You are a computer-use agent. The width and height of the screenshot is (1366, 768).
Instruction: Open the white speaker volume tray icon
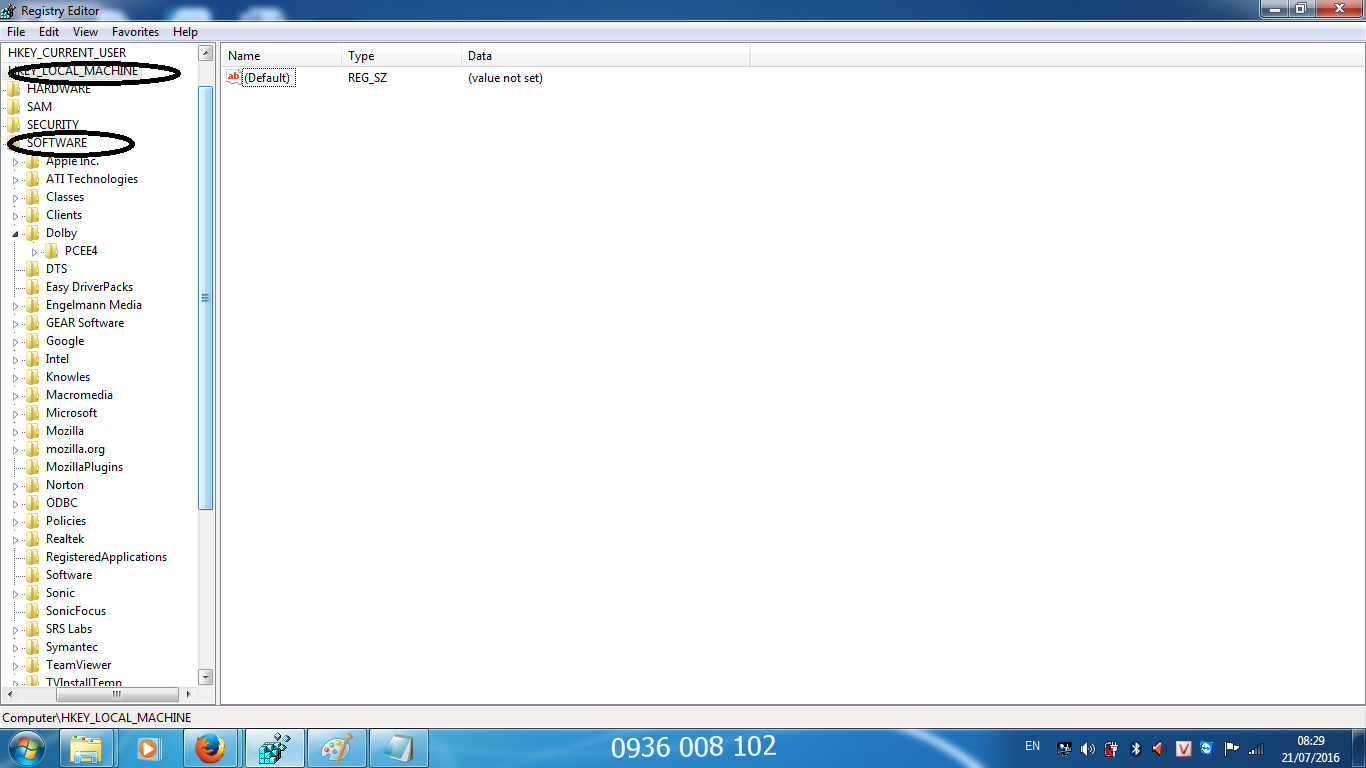[x=1088, y=748]
